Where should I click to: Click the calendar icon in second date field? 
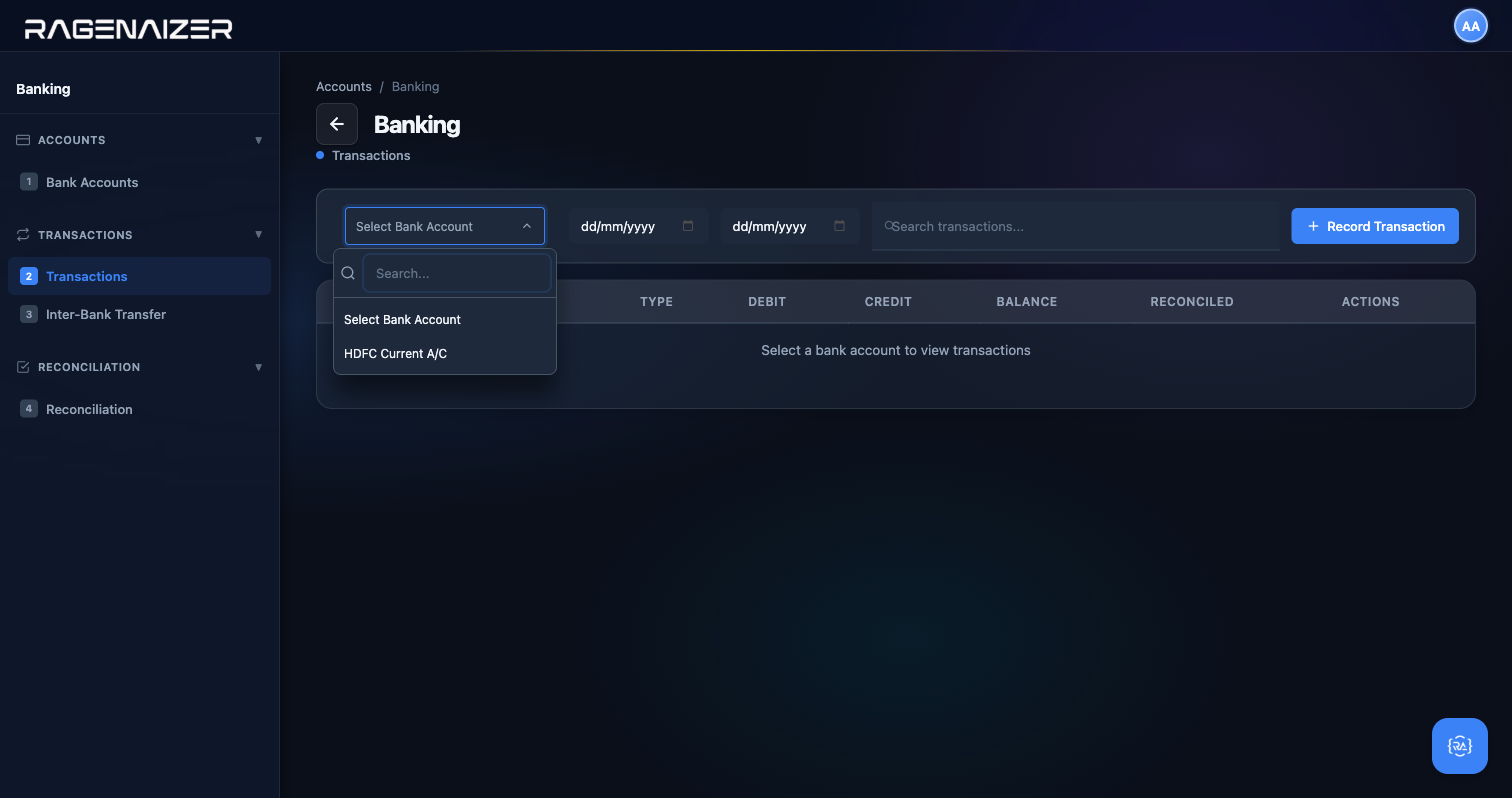(839, 226)
